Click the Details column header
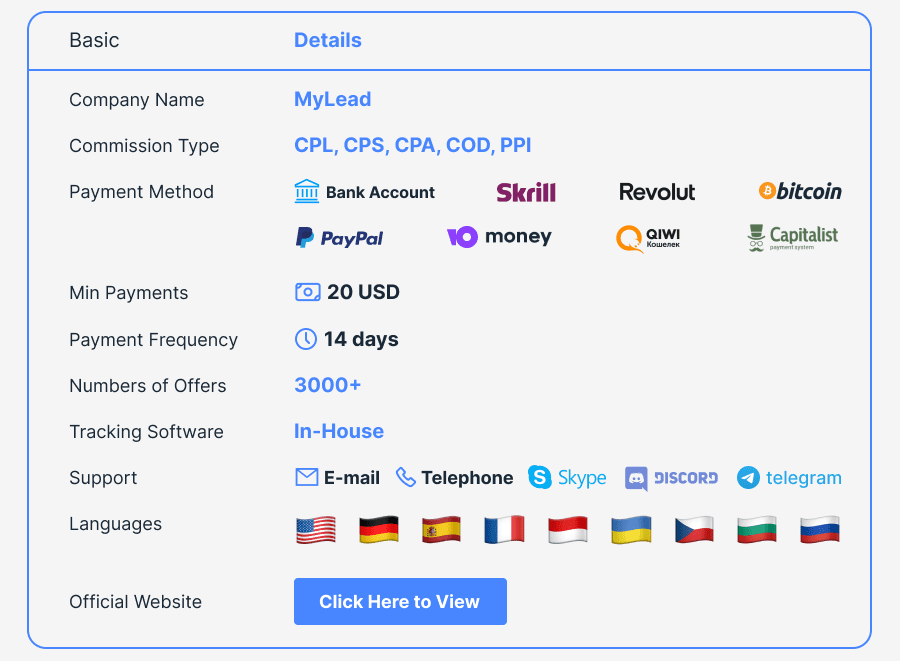Screen dimensions: 900x661 coord(328,40)
